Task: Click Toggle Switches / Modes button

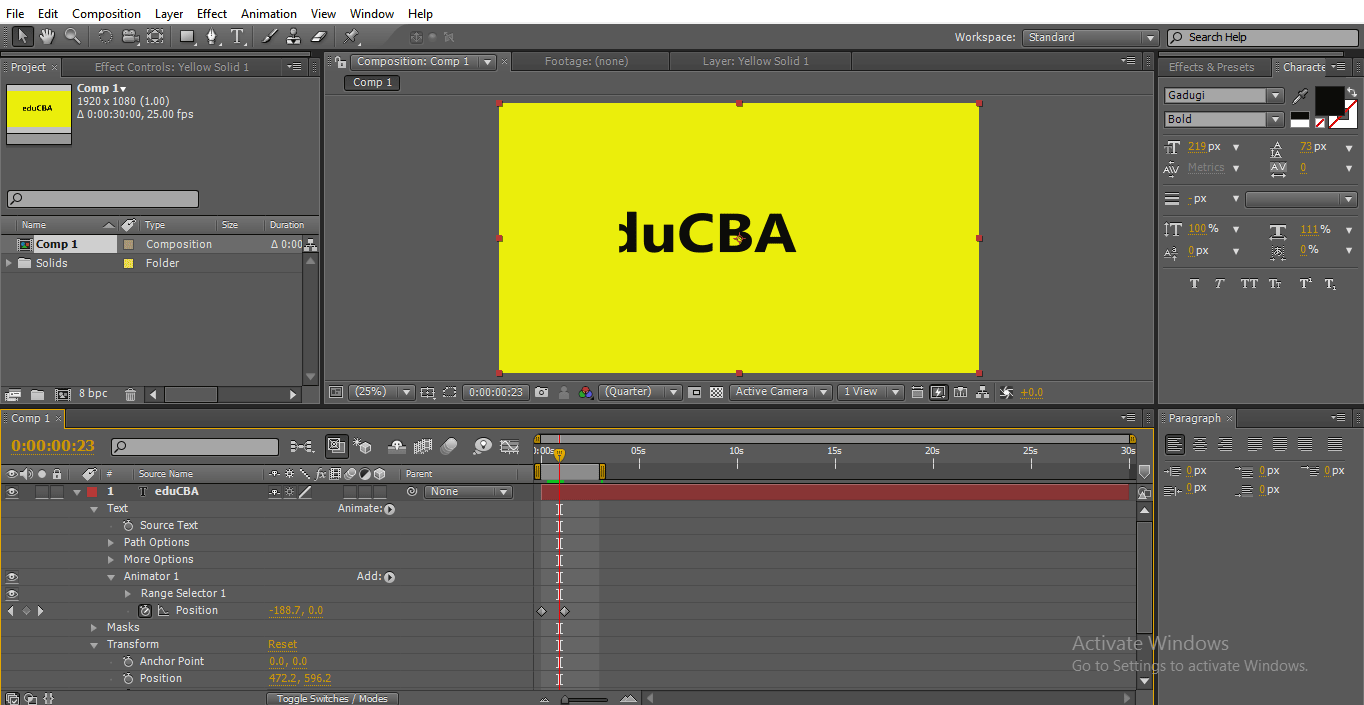Action: coord(333,698)
